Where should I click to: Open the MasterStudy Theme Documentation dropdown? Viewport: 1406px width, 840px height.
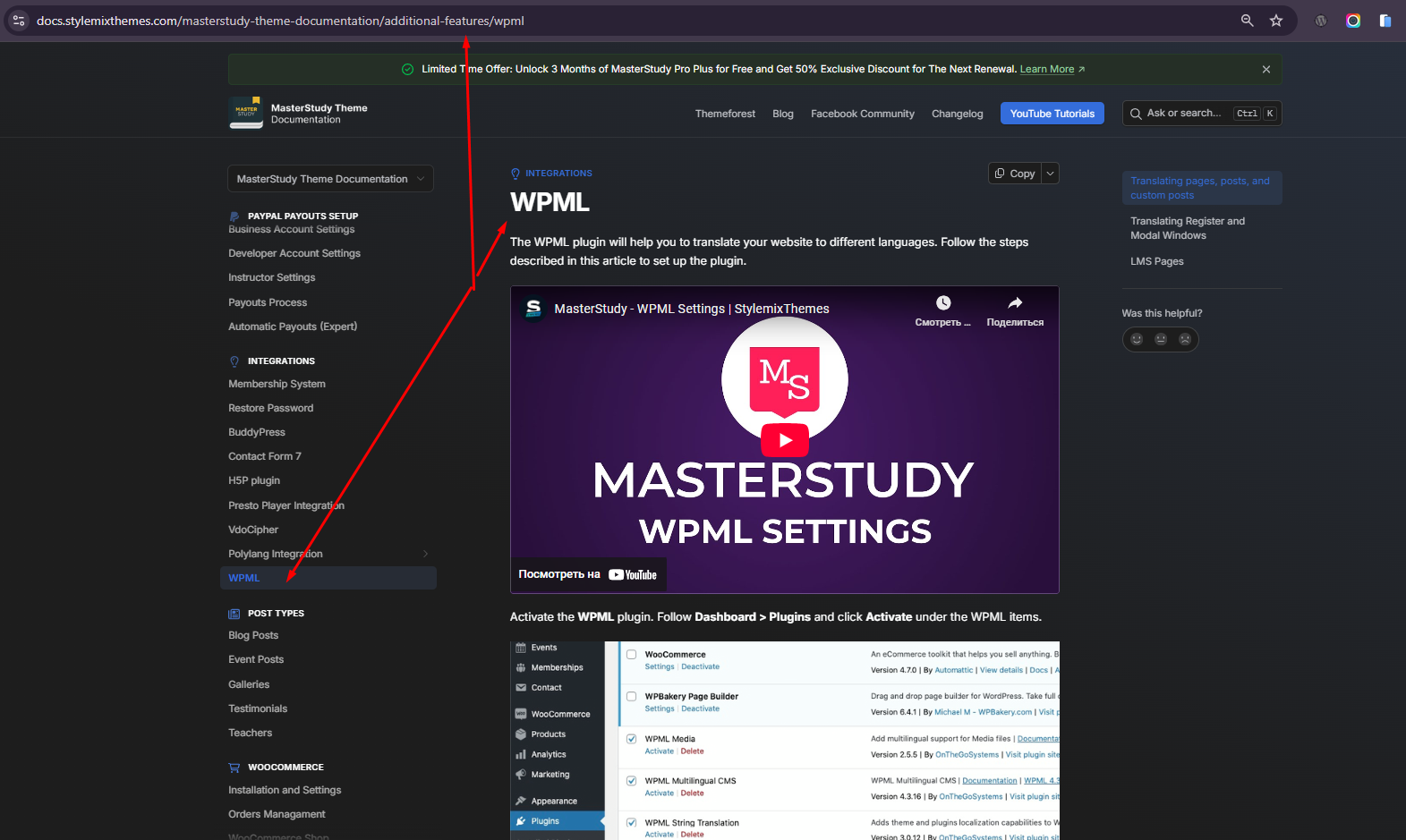[x=330, y=179]
